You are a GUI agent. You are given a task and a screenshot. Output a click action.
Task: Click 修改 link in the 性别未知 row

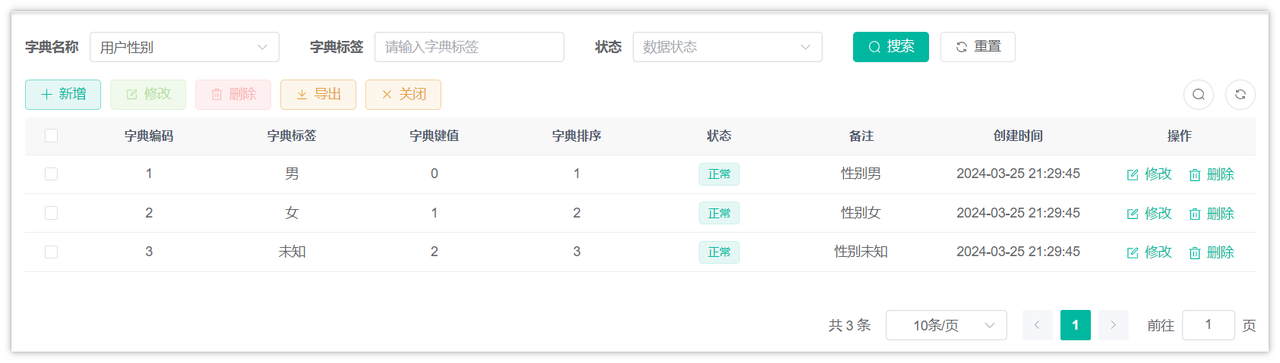[x=1149, y=252]
